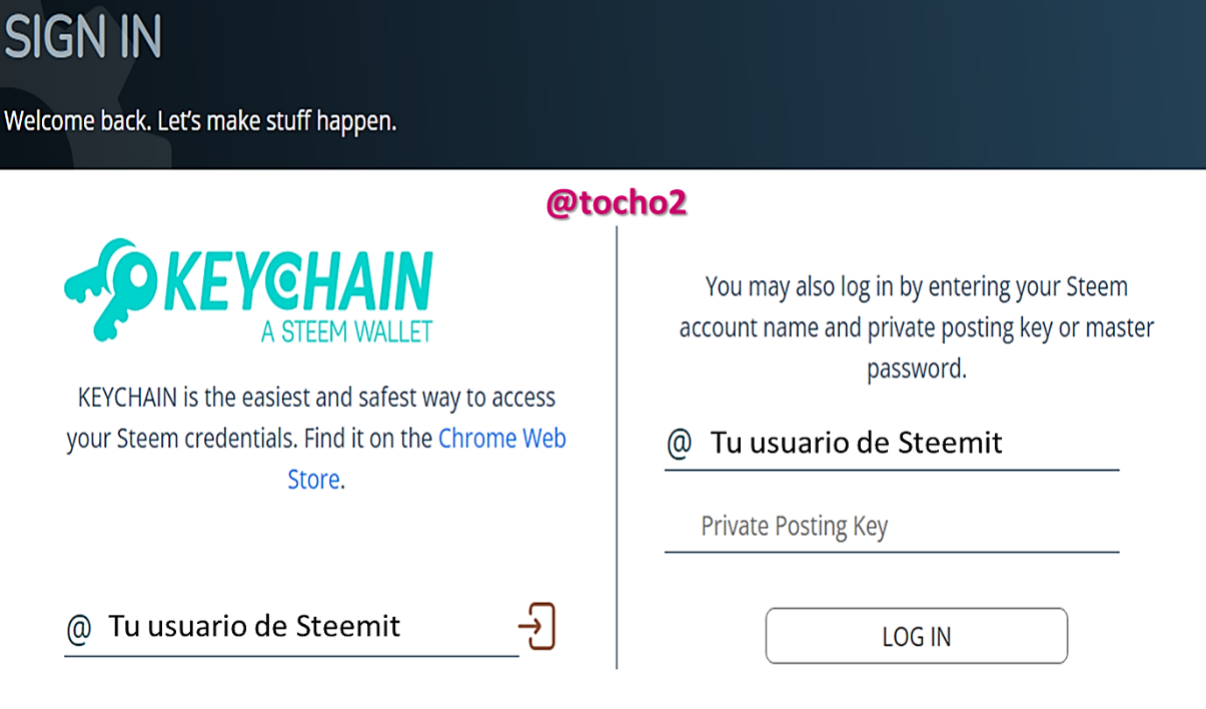Click the pink @tocho2 label
This screenshot has height=709, width=1206.
[x=617, y=203]
